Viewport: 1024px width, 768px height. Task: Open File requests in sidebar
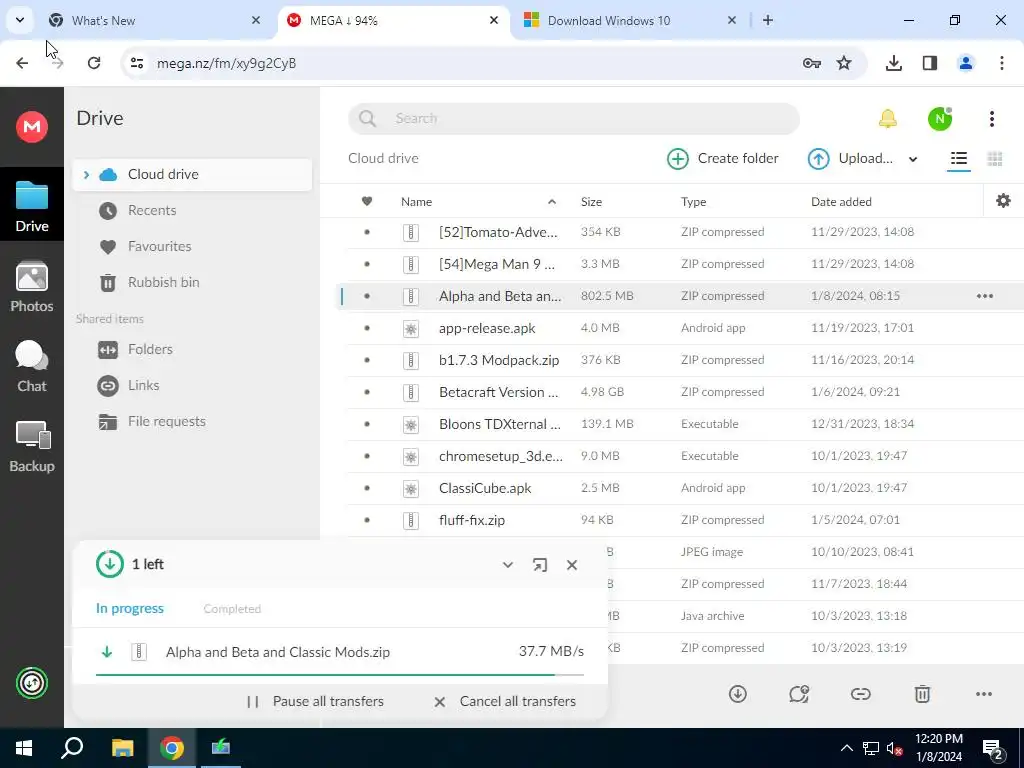(167, 421)
